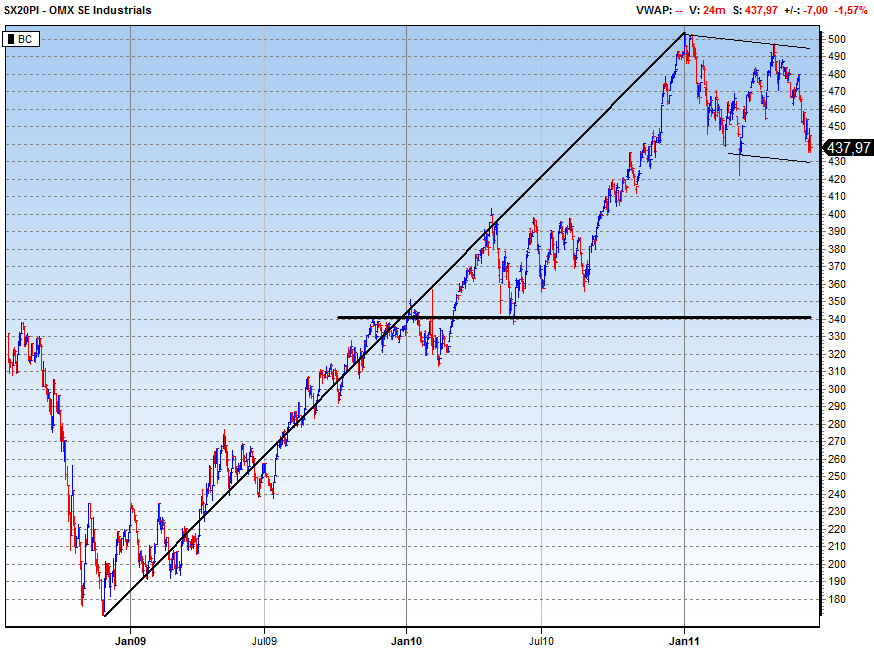
Task: Click the 500 price axis label
Action: click(x=836, y=39)
